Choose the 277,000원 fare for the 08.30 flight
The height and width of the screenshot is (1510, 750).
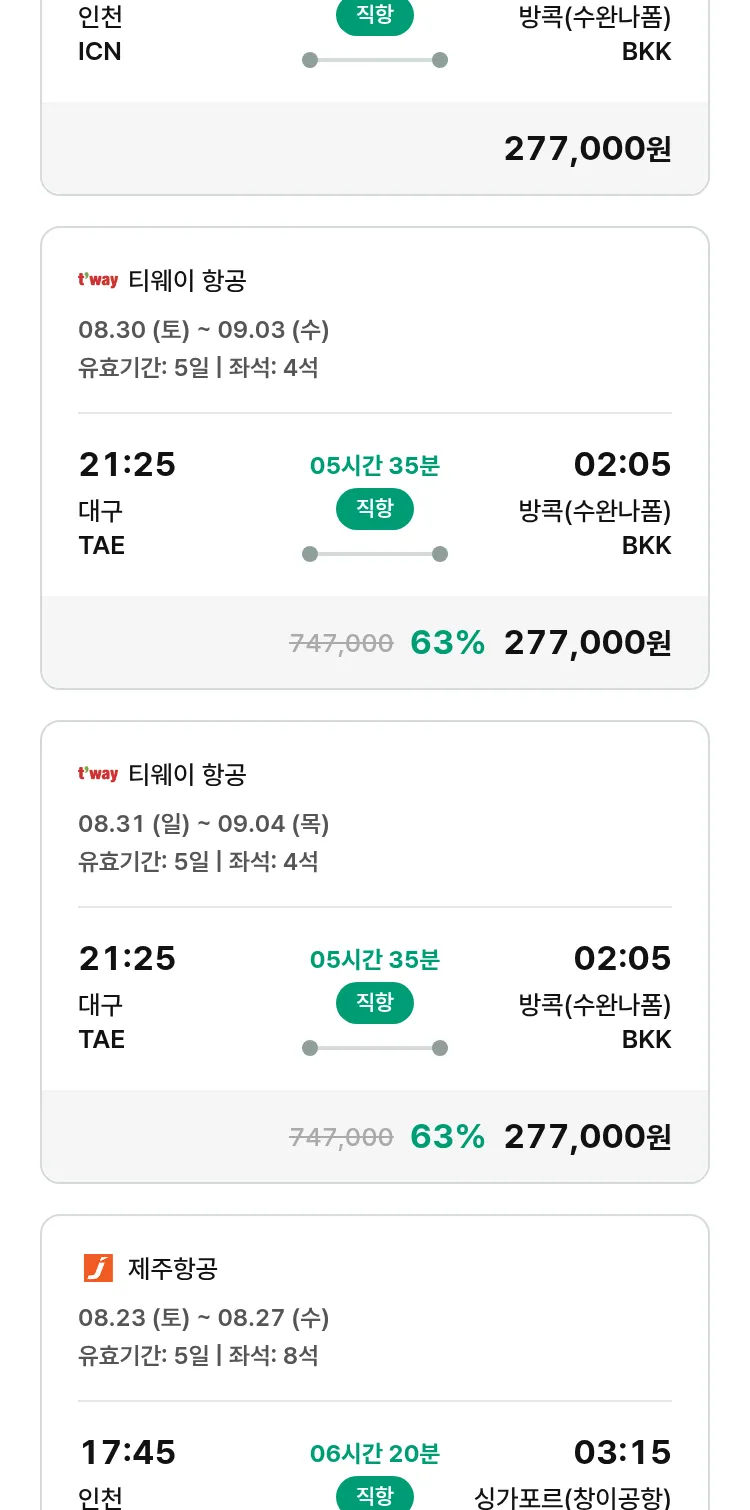(x=587, y=643)
